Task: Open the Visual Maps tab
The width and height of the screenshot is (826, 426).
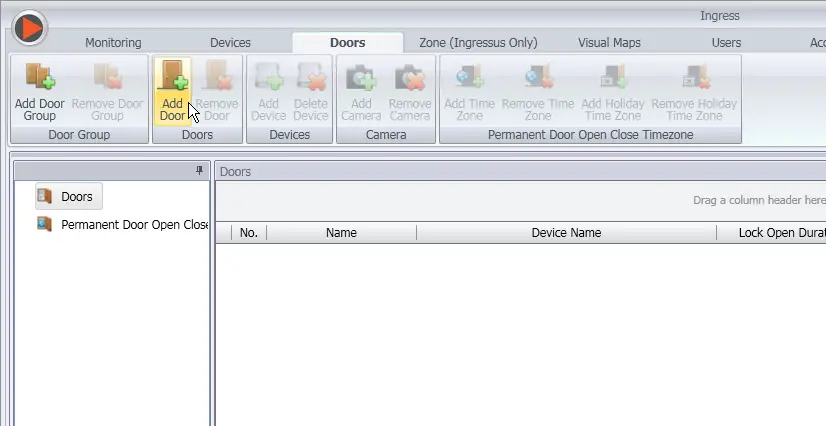Action: pyautogui.click(x=609, y=43)
